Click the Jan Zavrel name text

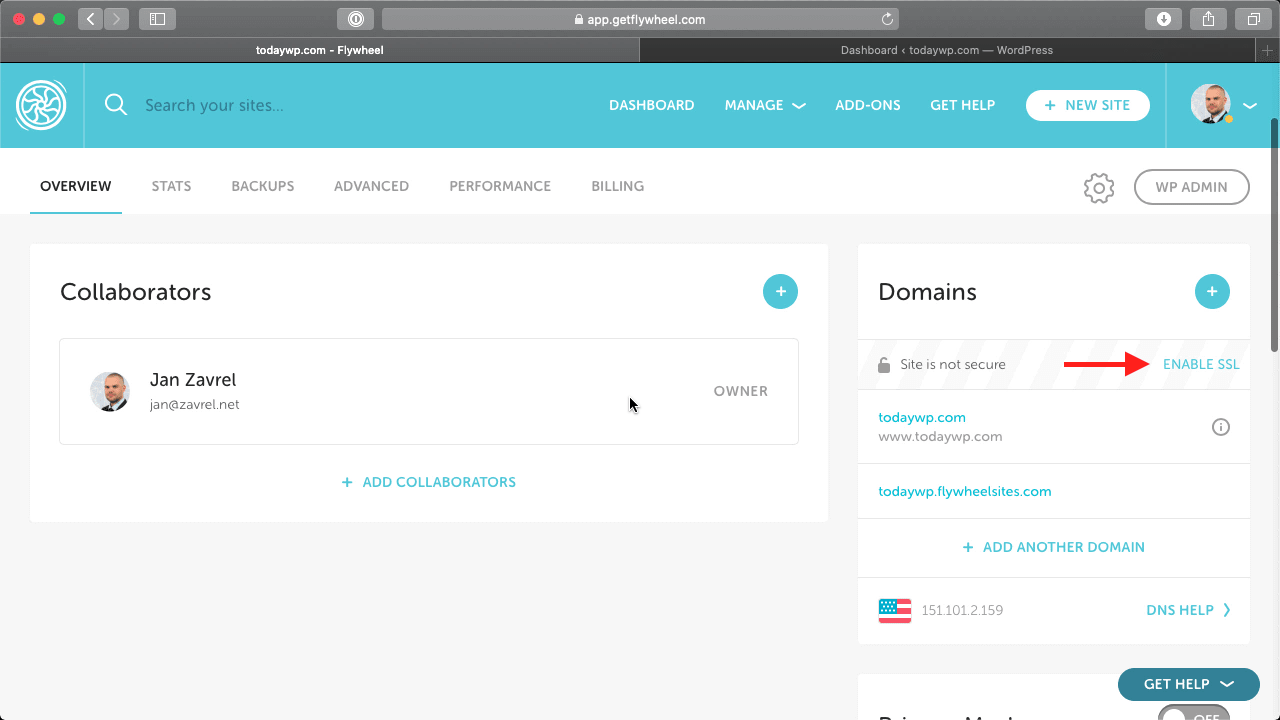point(193,380)
